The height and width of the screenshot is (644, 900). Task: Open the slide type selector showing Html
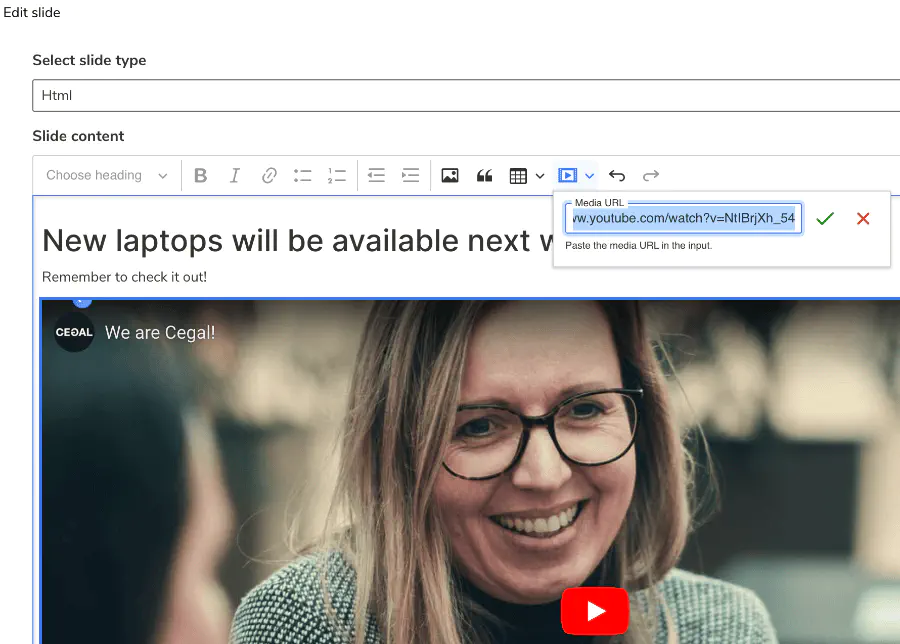[465, 96]
